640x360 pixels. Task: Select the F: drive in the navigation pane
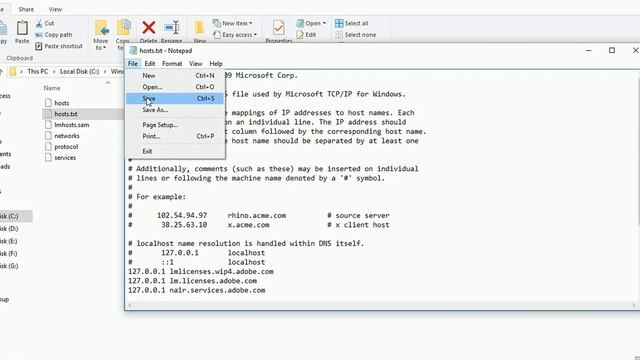9,253
